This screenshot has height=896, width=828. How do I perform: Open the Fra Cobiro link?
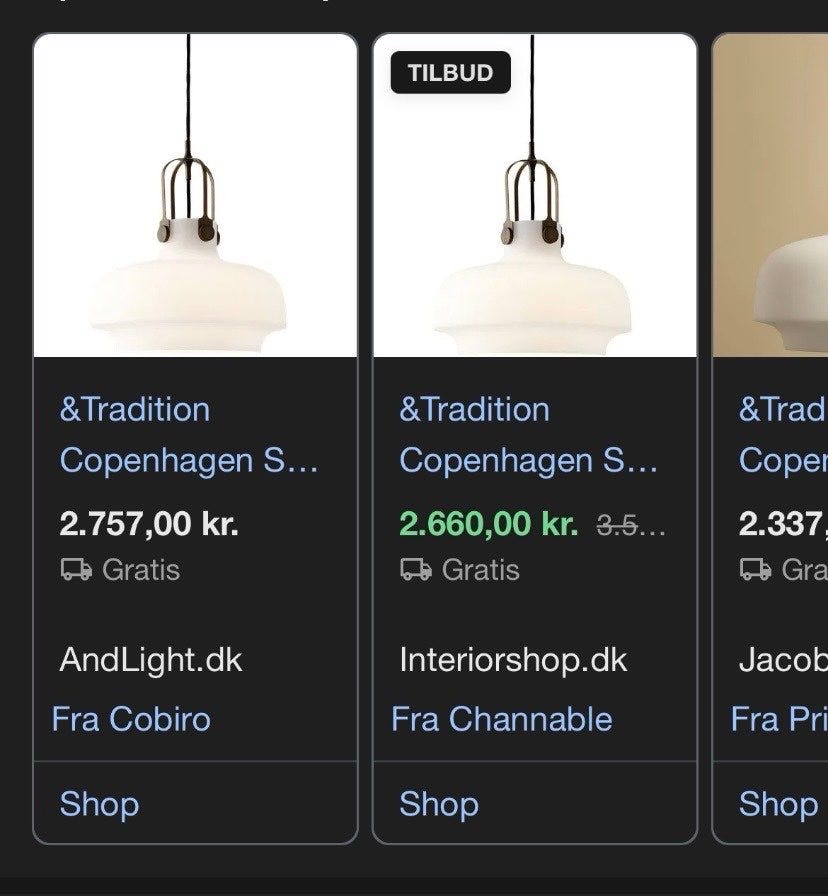click(131, 719)
